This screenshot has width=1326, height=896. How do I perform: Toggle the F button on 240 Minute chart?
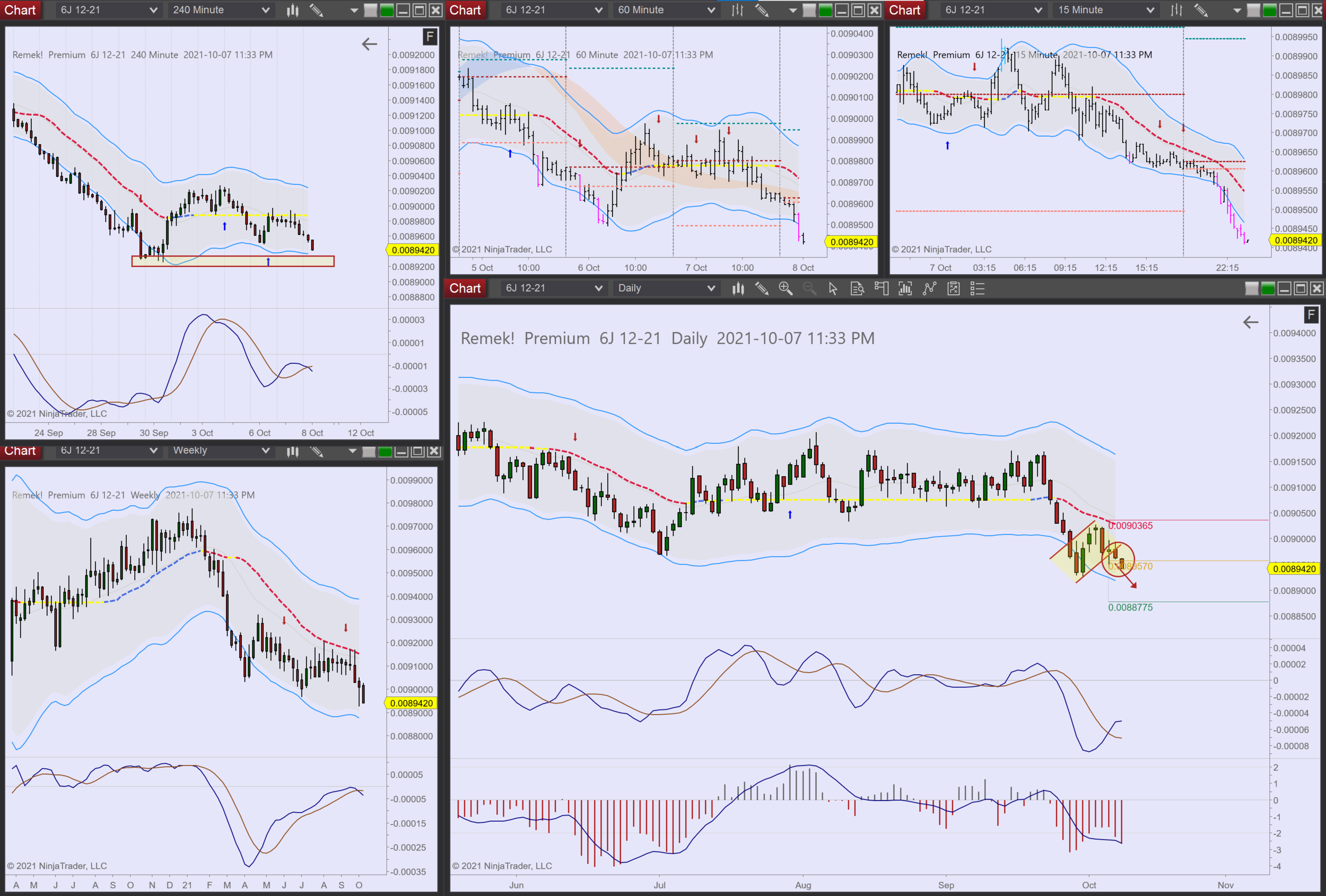click(430, 37)
